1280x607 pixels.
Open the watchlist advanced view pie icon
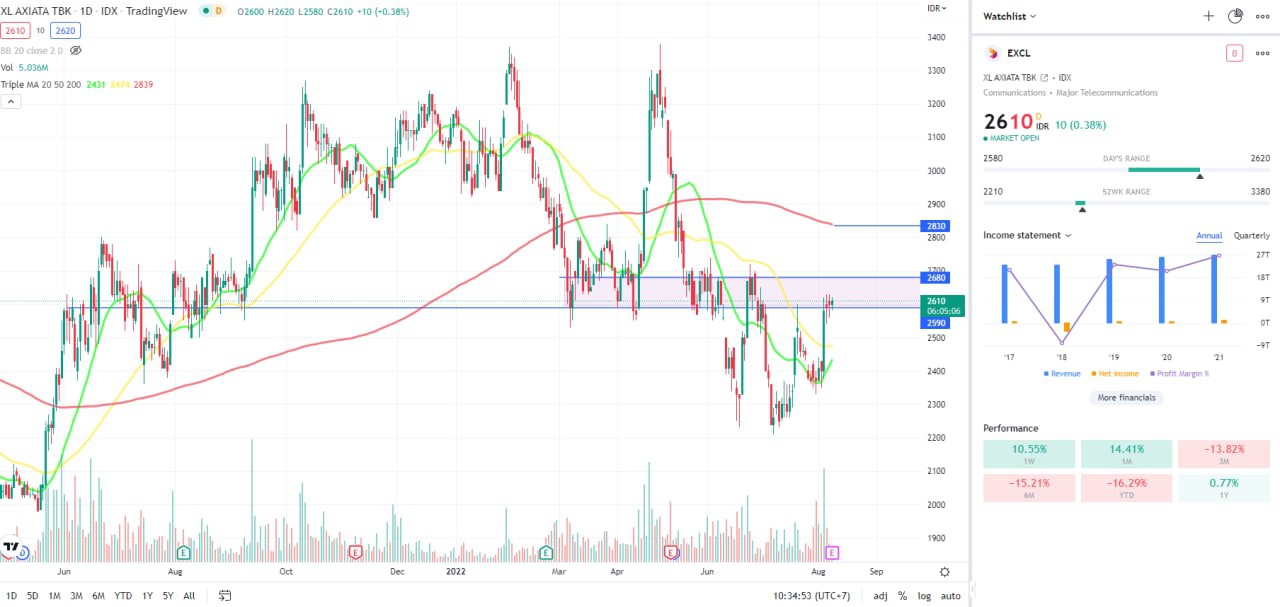(x=1235, y=16)
